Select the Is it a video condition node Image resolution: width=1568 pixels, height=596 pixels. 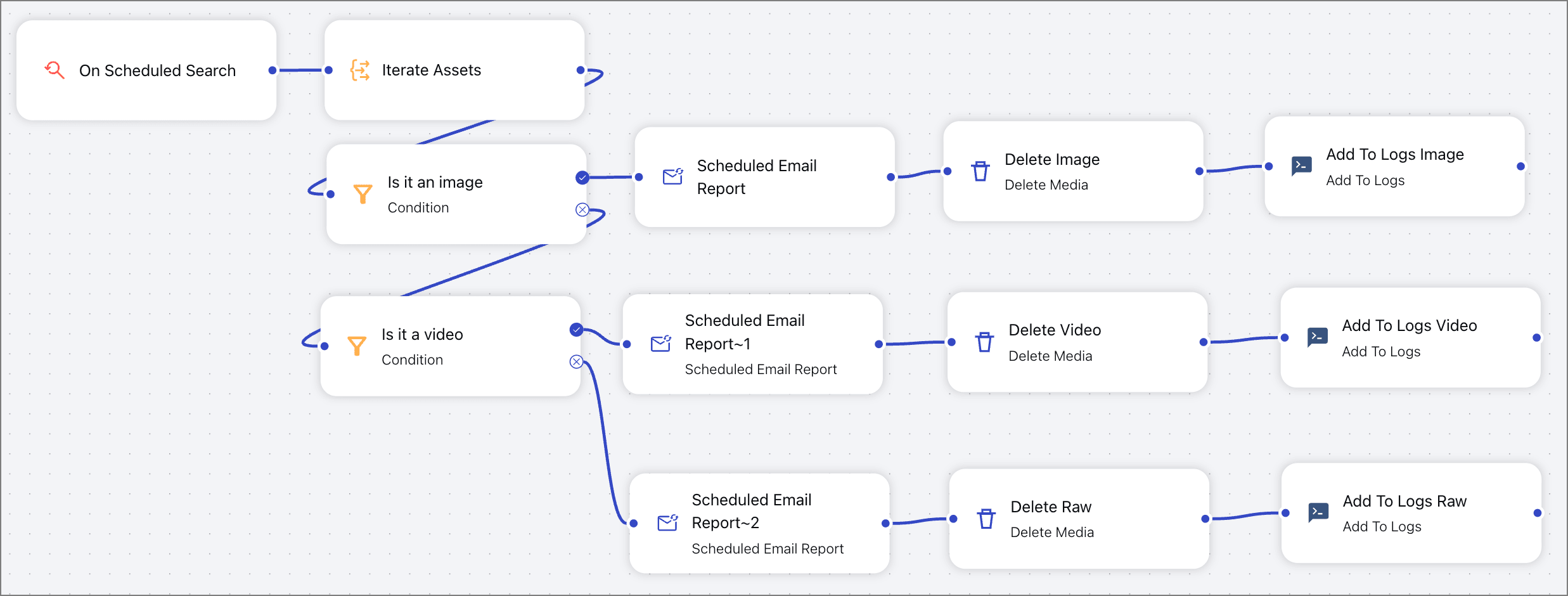pyautogui.click(x=451, y=346)
